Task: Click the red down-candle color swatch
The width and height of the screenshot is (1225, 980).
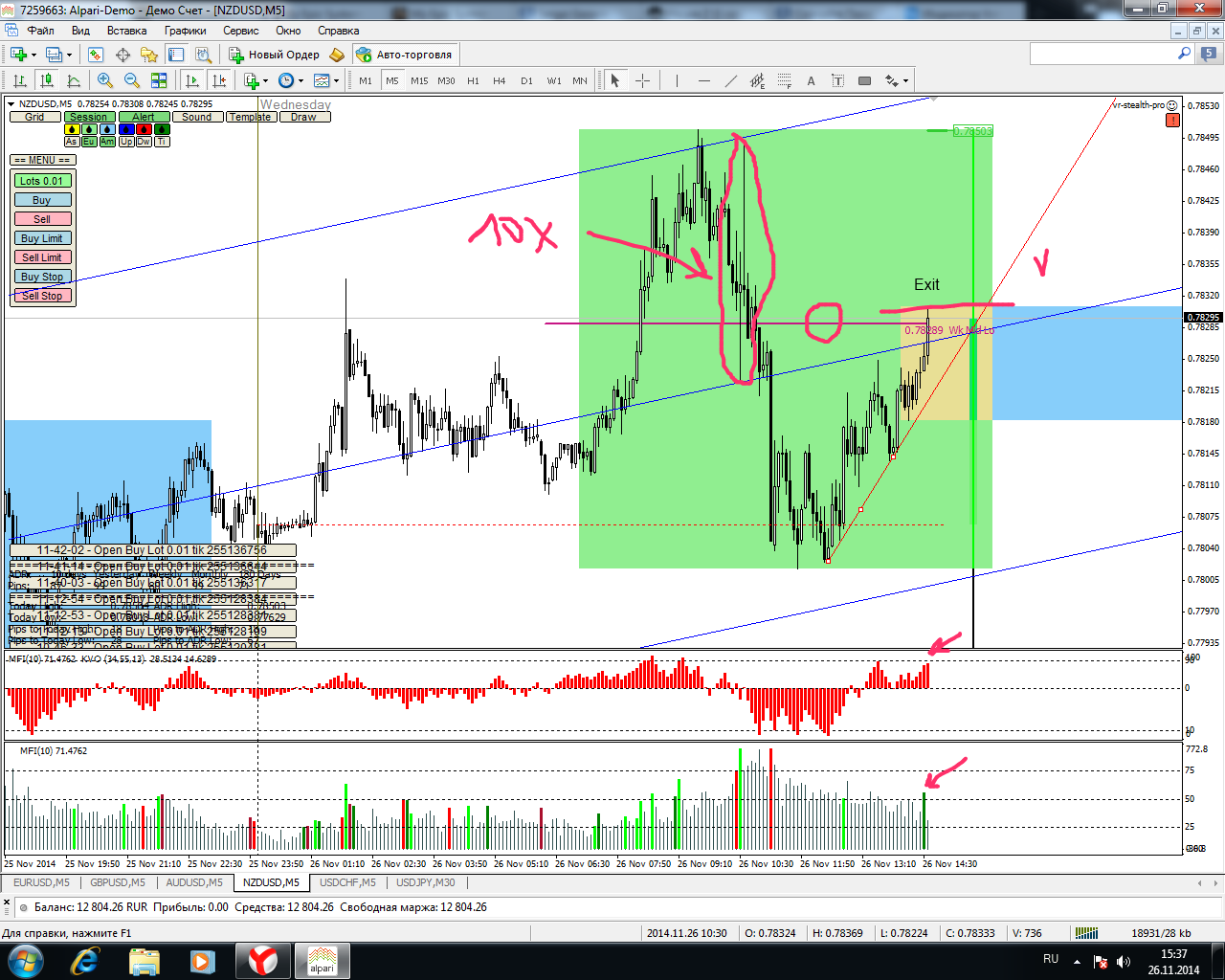Action: [143, 129]
